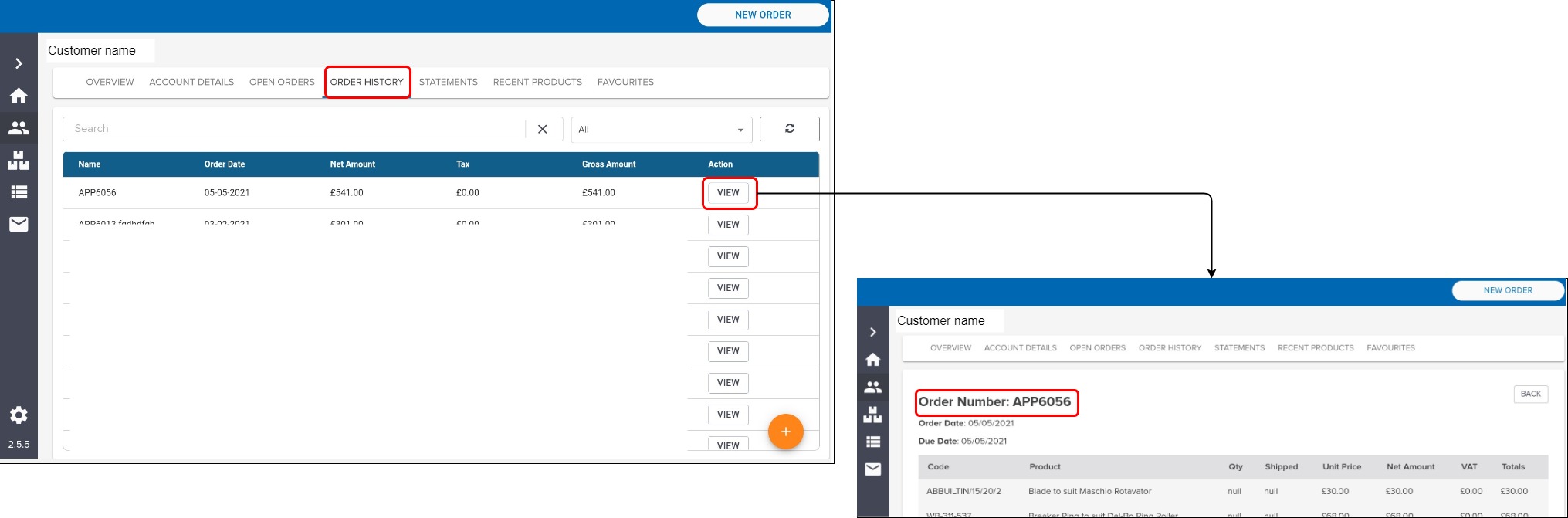Switch to the highlighted Order History tab
The height and width of the screenshot is (518, 1568).
click(x=367, y=82)
